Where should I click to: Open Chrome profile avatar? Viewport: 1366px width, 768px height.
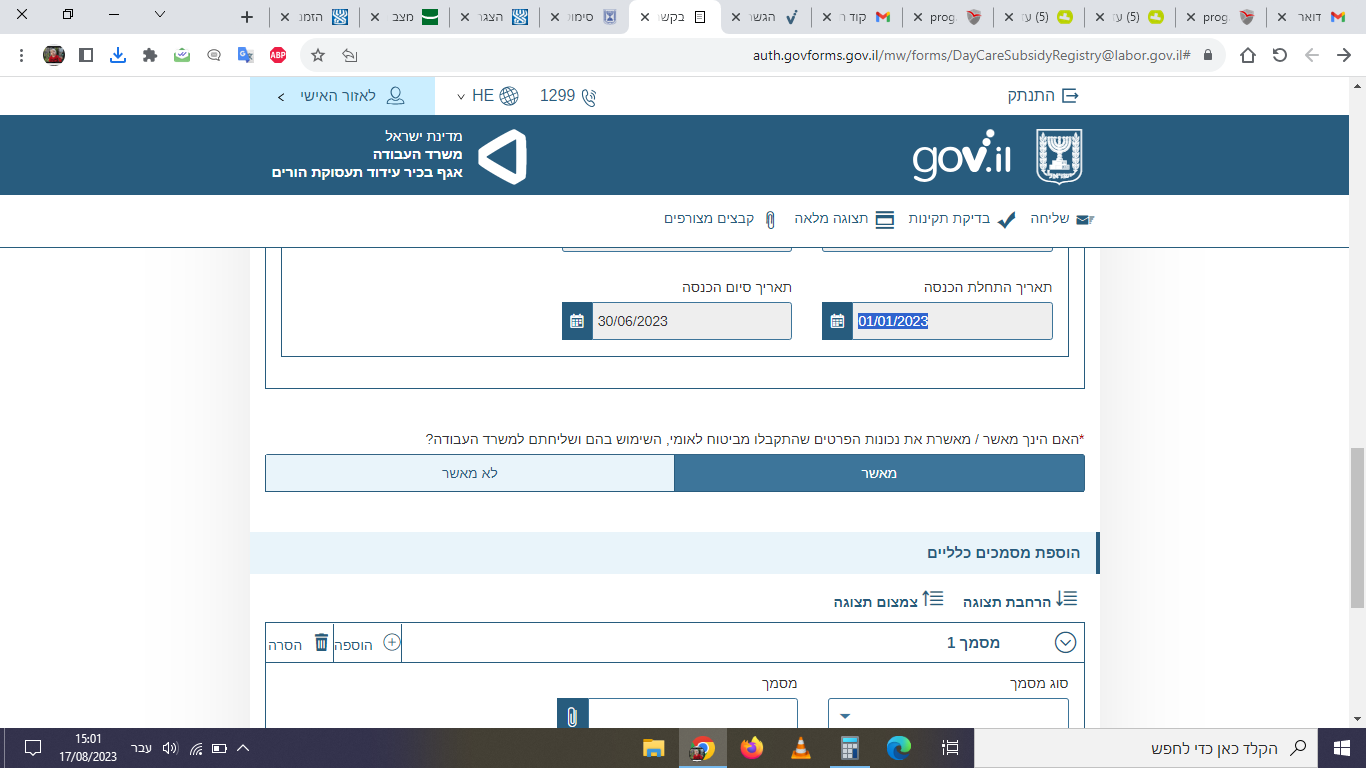coord(54,56)
